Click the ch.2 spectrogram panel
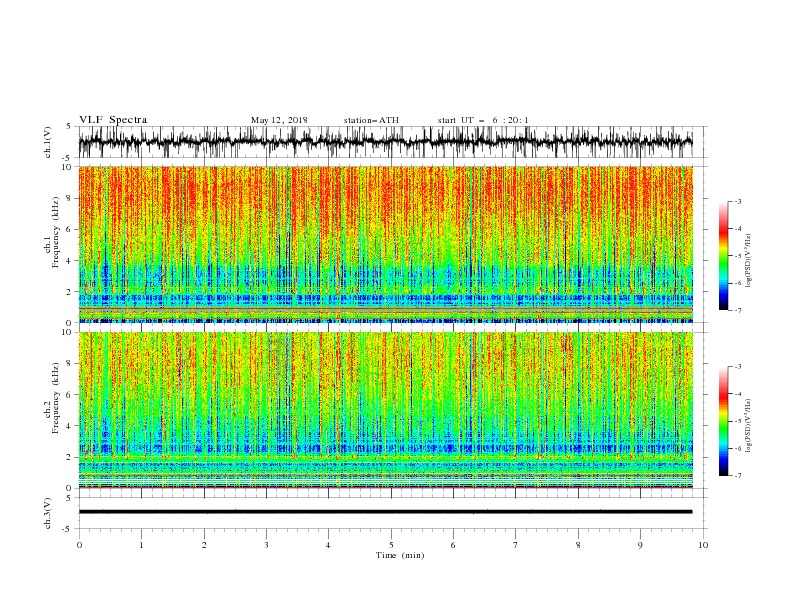The height and width of the screenshot is (612, 792). click(386, 410)
